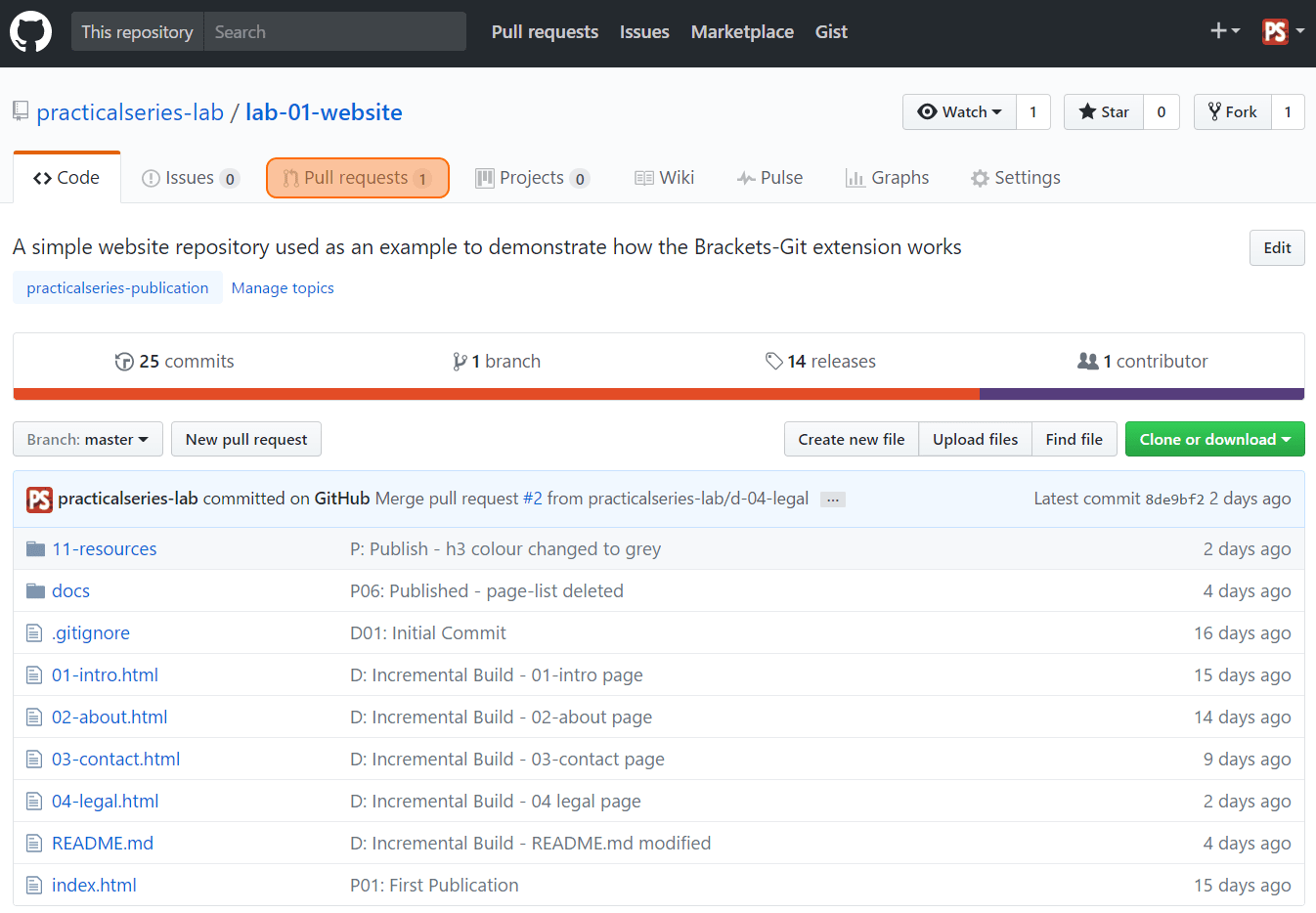This screenshot has height=913, width=1316.
Task: Click the practicalseries-lab committer avatar
Action: point(39,500)
